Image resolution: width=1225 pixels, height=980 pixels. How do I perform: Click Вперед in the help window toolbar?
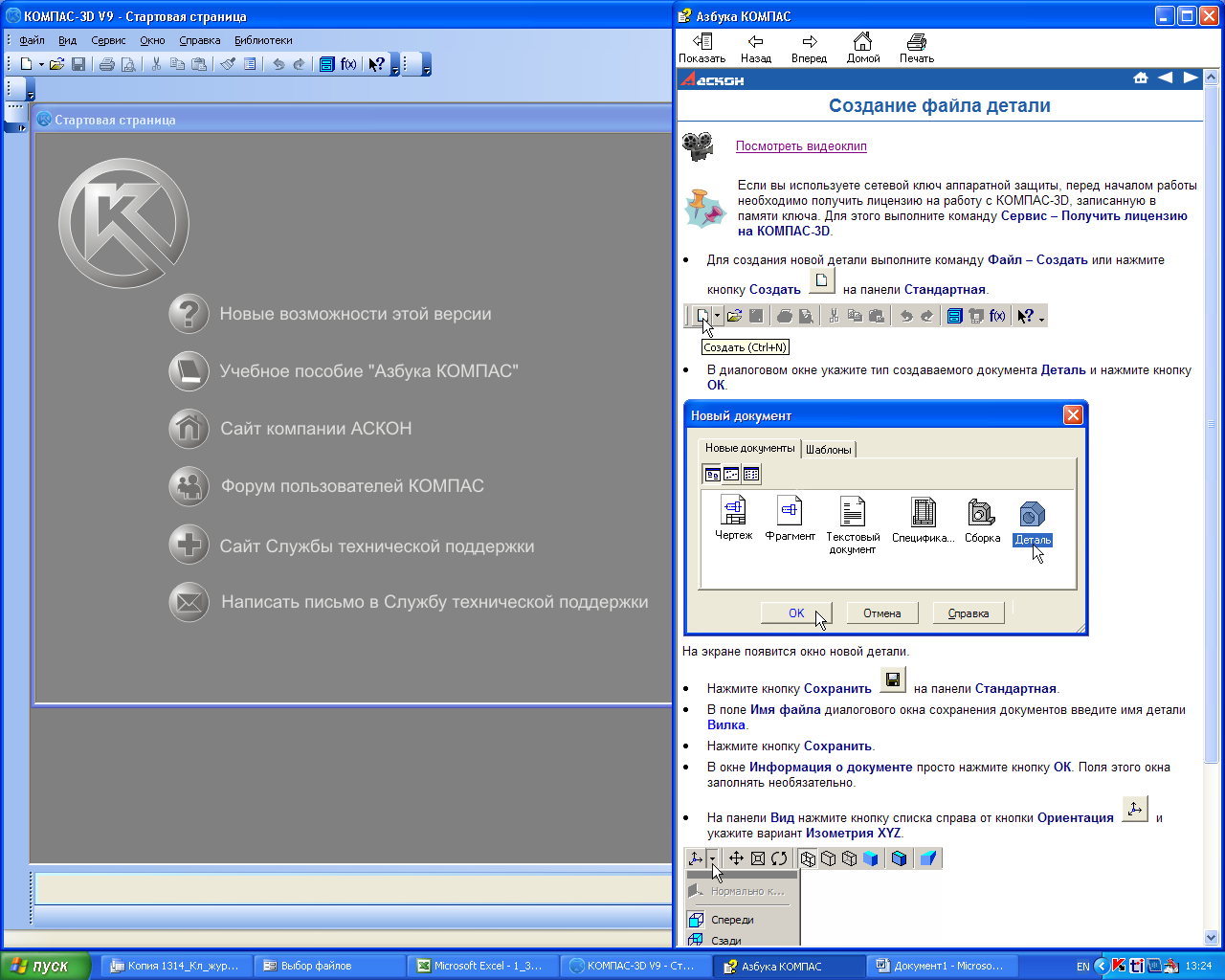(810, 48)
